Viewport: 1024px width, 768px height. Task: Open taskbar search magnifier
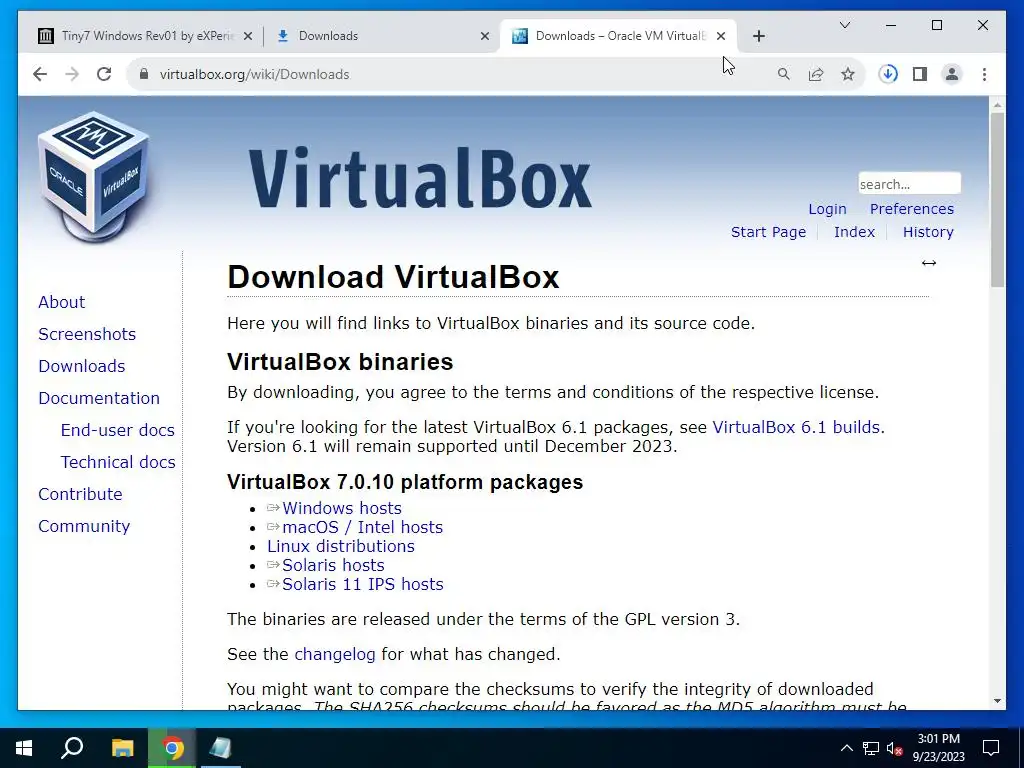(72, 748)
